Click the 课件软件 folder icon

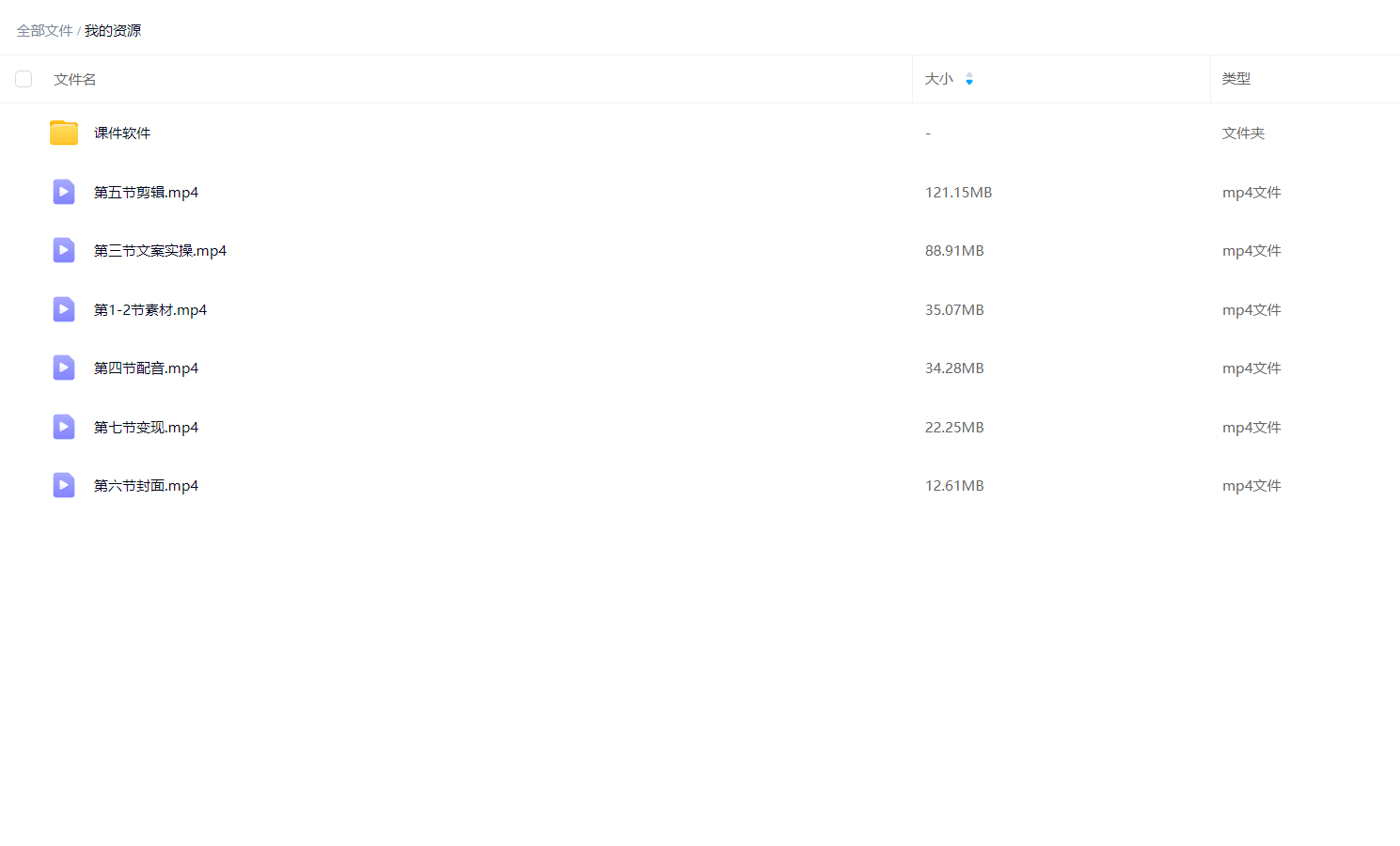coord(64,133)
